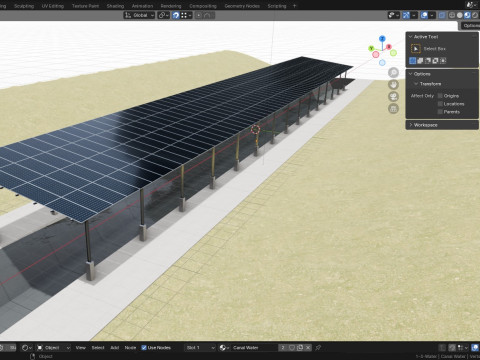480x360 pixels.
Task: Toggle X-ray mode in viewport header
Action: point(442,15)
